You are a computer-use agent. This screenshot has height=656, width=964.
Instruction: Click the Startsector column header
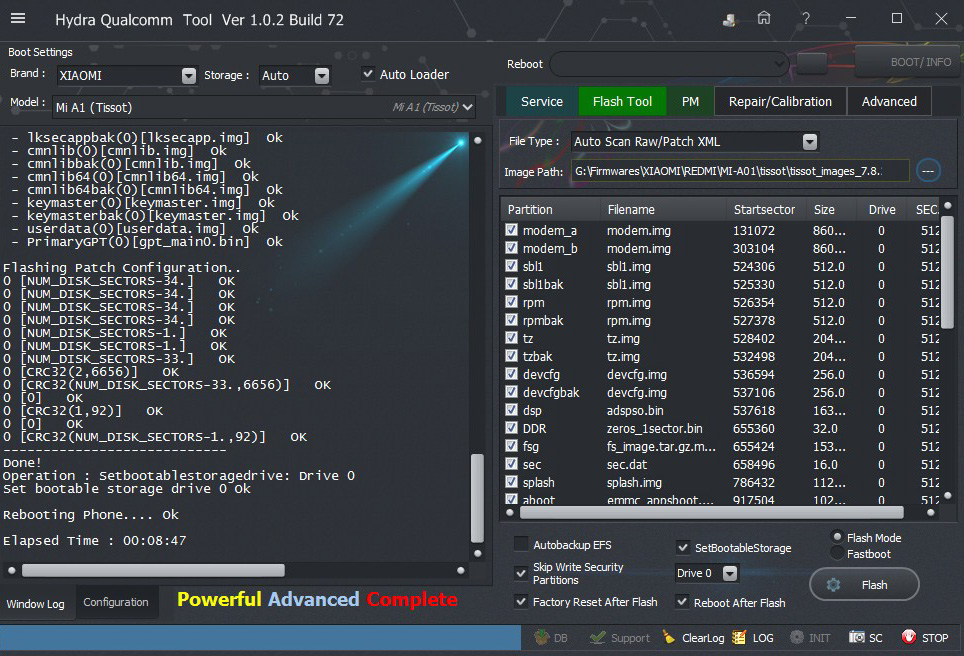click(764, 210)
